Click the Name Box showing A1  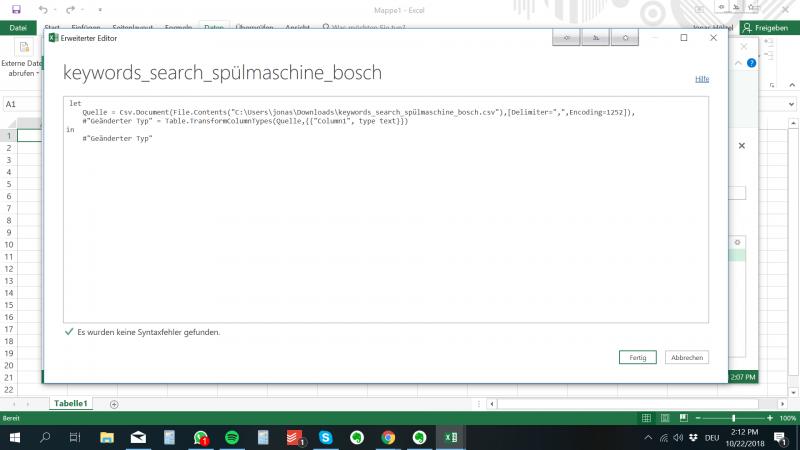pos(21,104)
